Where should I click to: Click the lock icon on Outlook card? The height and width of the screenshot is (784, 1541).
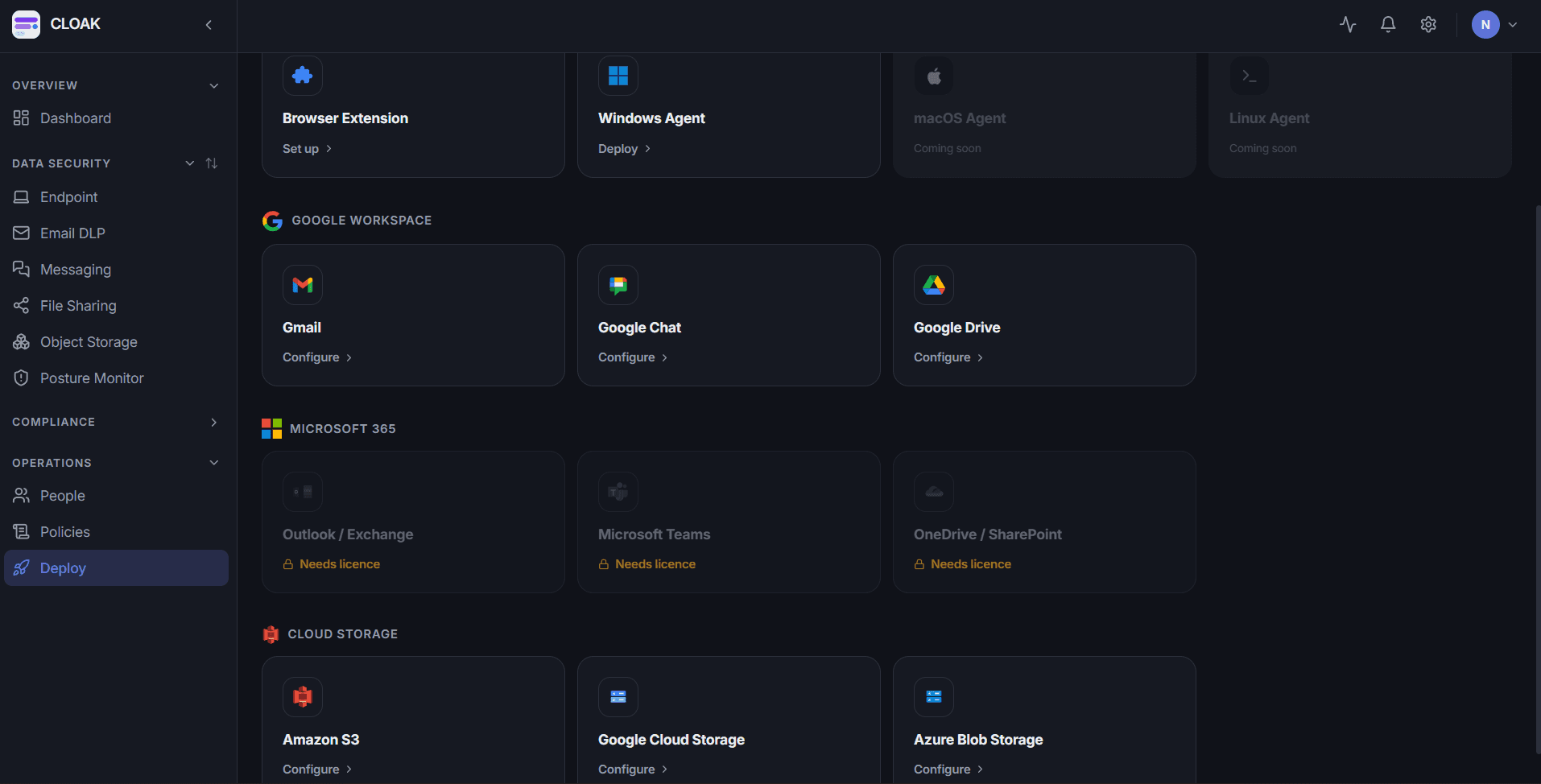click(x=288, y=564)
